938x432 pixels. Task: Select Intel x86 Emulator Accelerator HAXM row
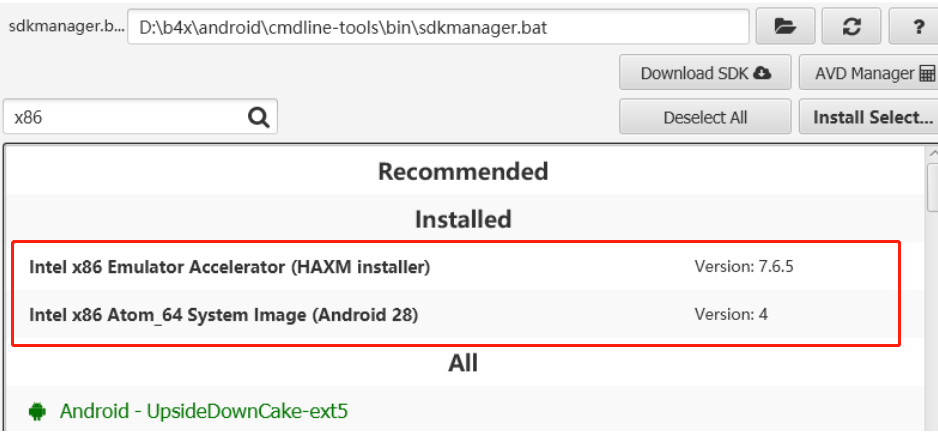pos(230,267)
